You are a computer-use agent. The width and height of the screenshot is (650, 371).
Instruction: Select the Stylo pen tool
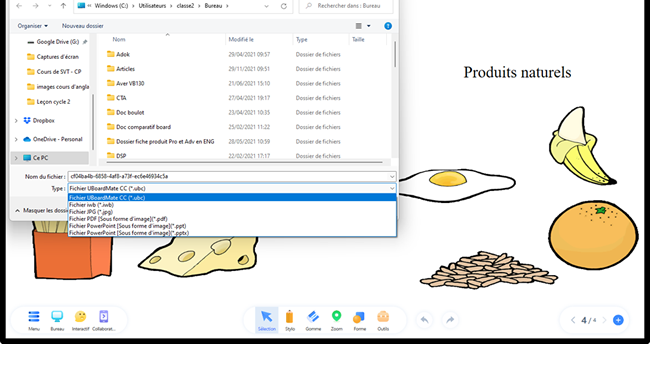290,320
